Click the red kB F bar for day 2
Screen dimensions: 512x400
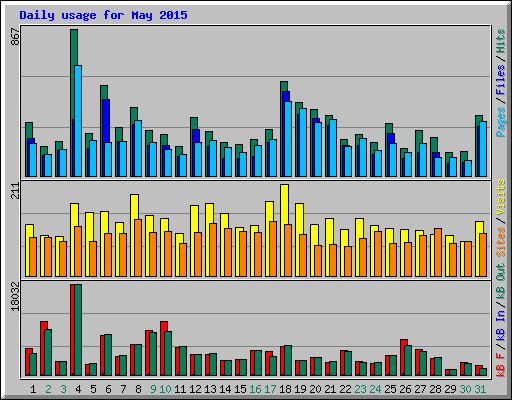(43, 348)
